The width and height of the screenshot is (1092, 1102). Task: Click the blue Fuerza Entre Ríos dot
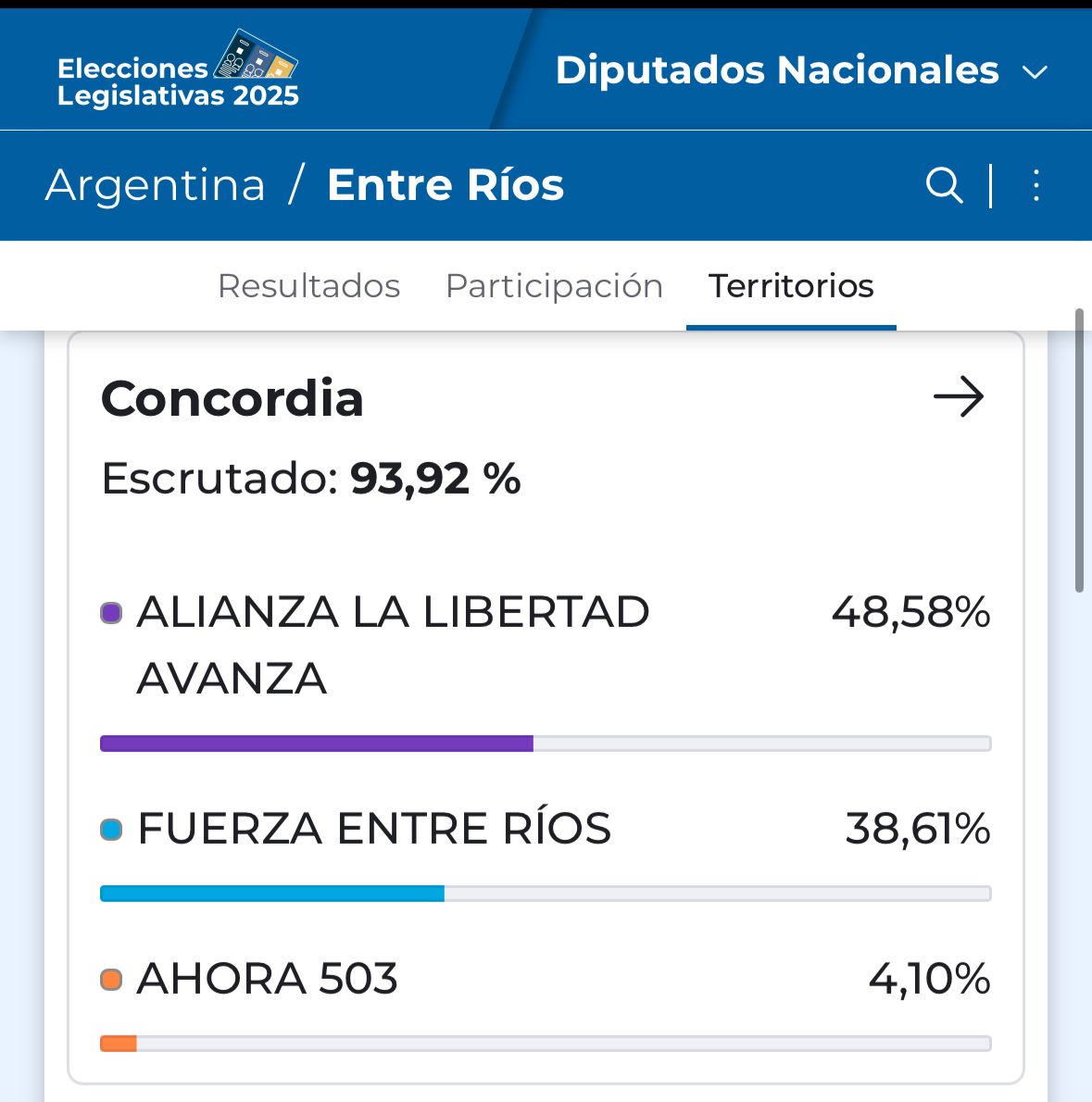click(x=111, y=830)
